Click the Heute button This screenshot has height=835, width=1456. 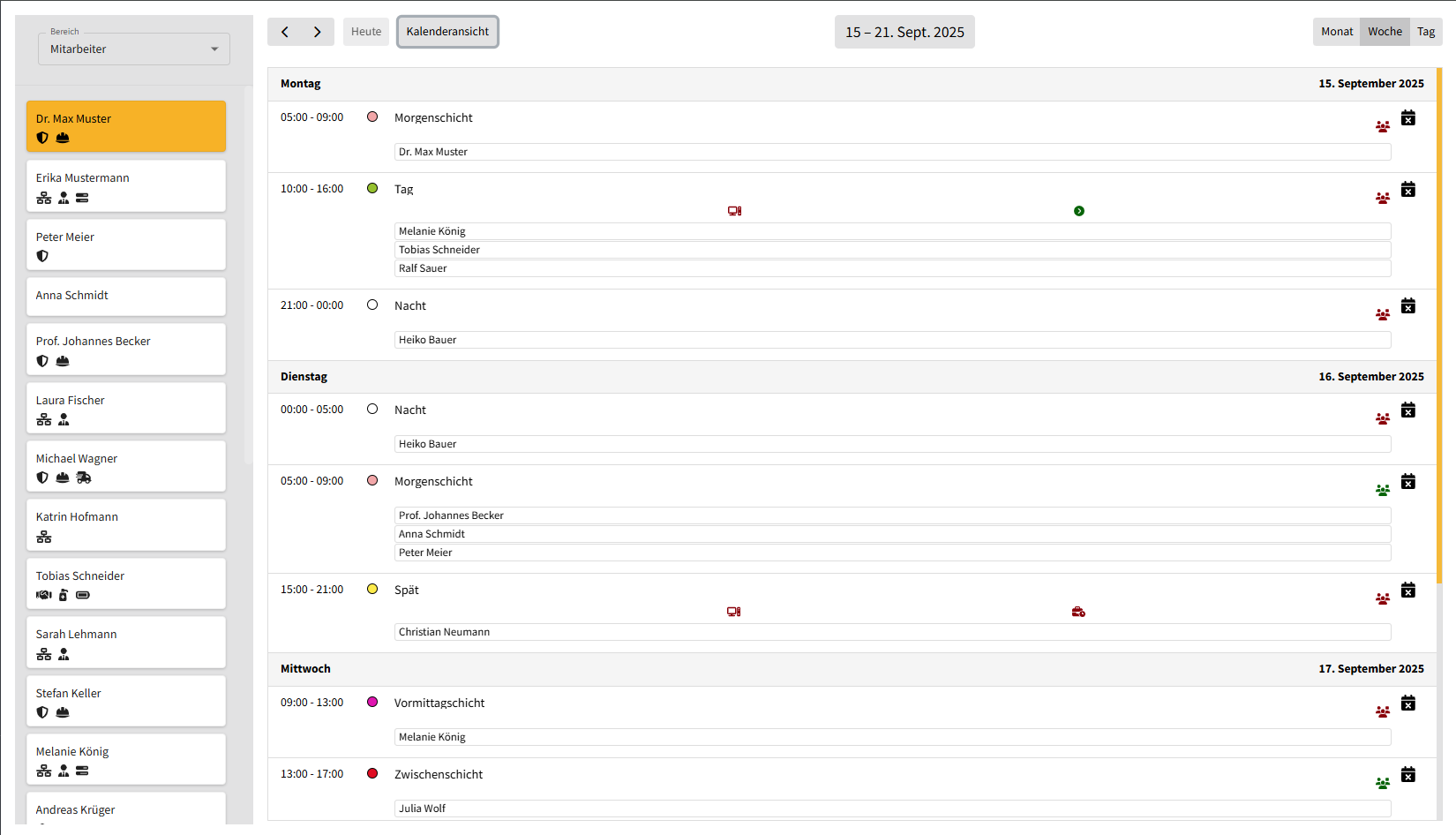click(366, 32)
